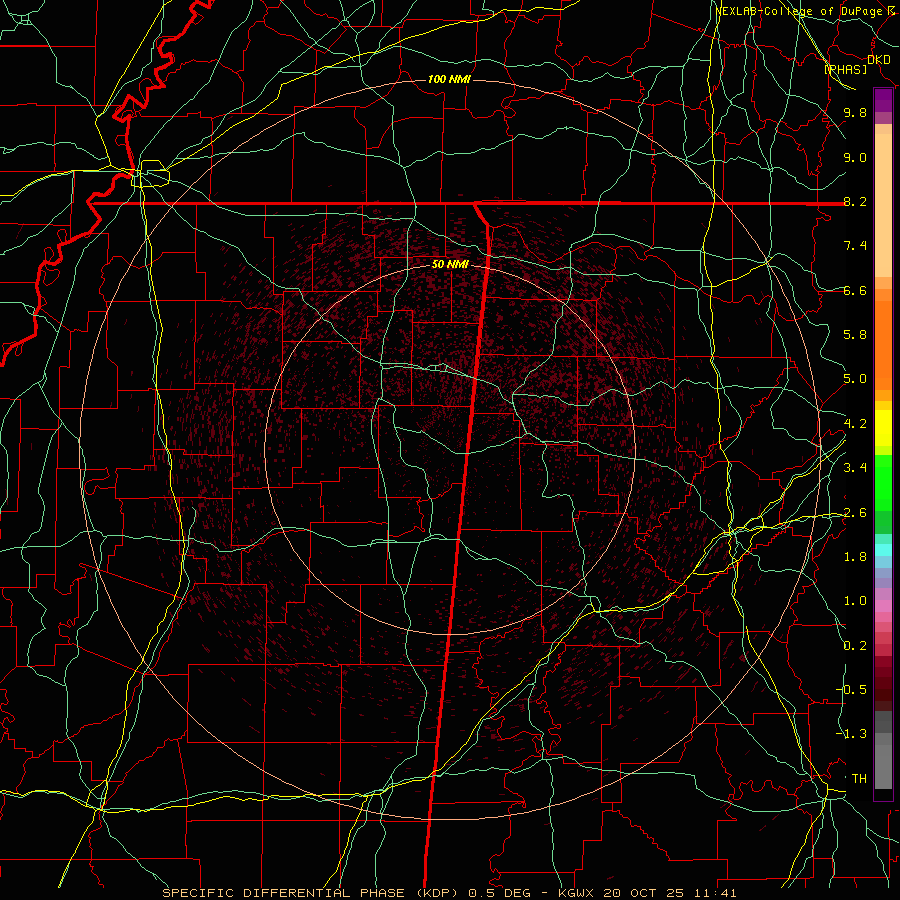Click the 1.0 value on the color scale

coord(855,601)
